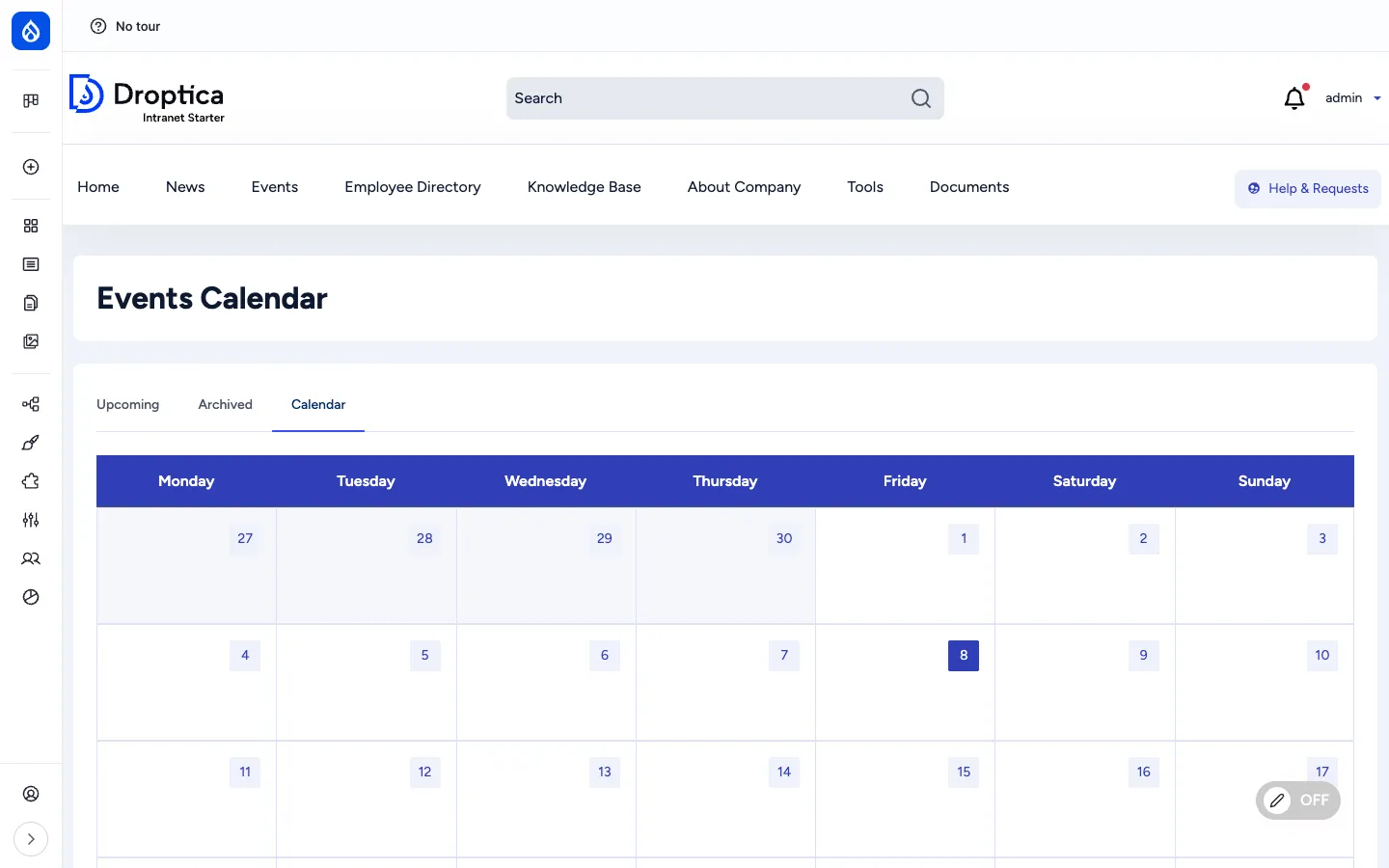Open Employee Directory in the main menu
Image resolution: width=1389 pixels, height=868 pixels.
click(413, 187)
